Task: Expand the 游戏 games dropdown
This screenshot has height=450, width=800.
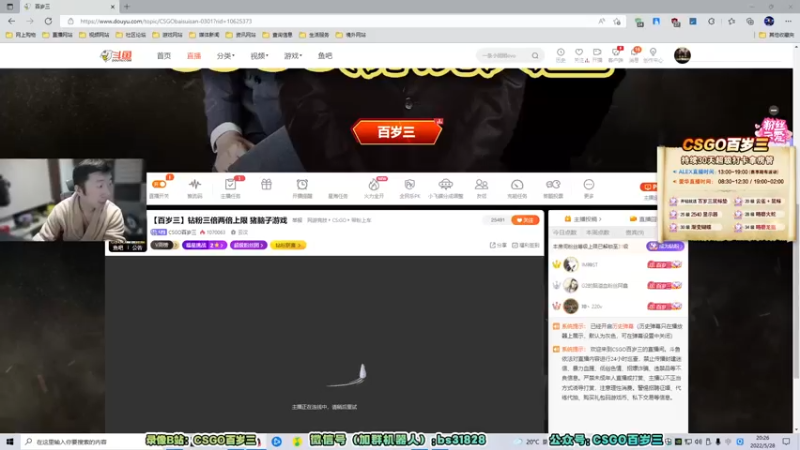Action: point(293,56)
